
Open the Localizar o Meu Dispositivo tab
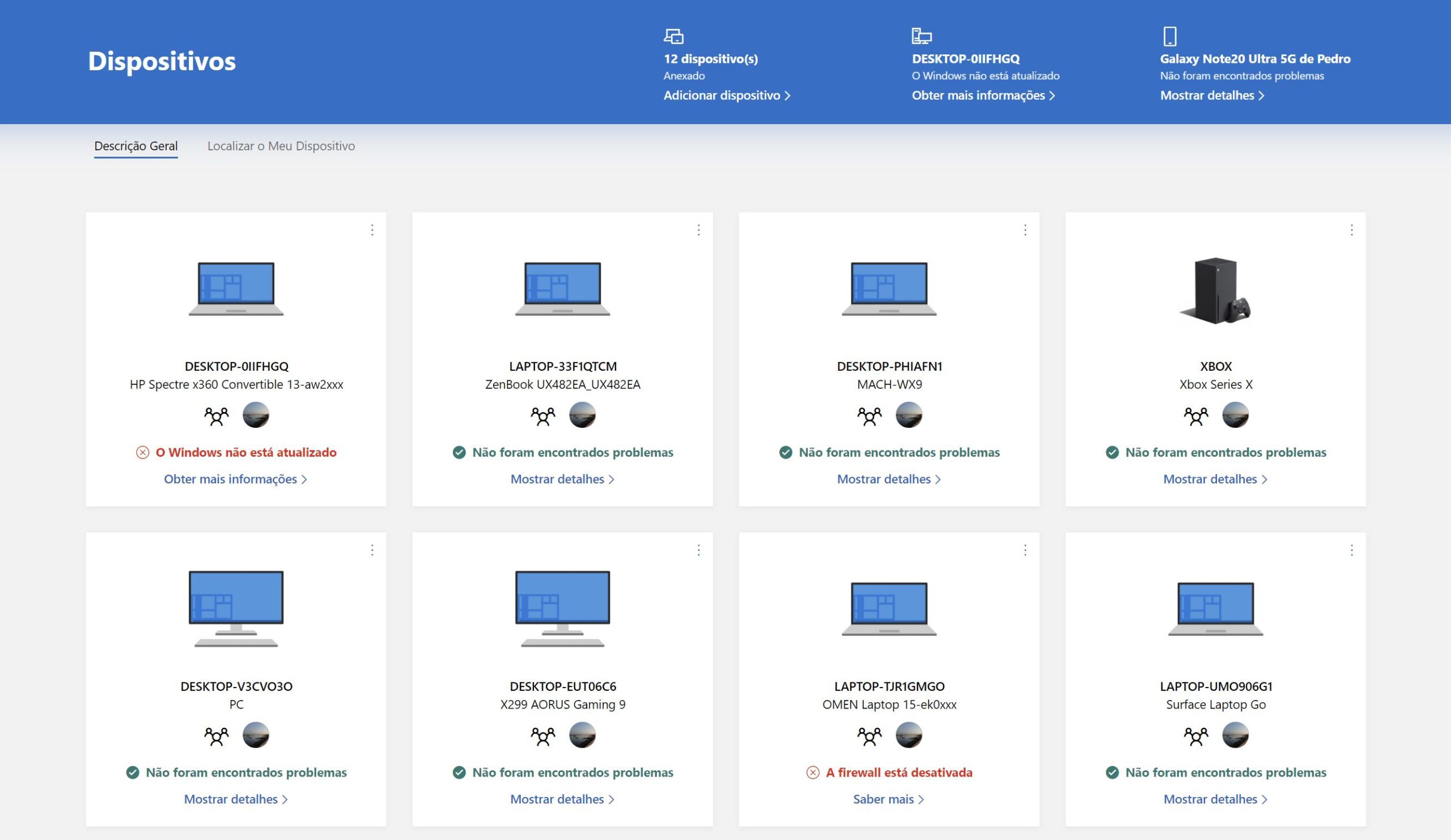coord(281,146)
